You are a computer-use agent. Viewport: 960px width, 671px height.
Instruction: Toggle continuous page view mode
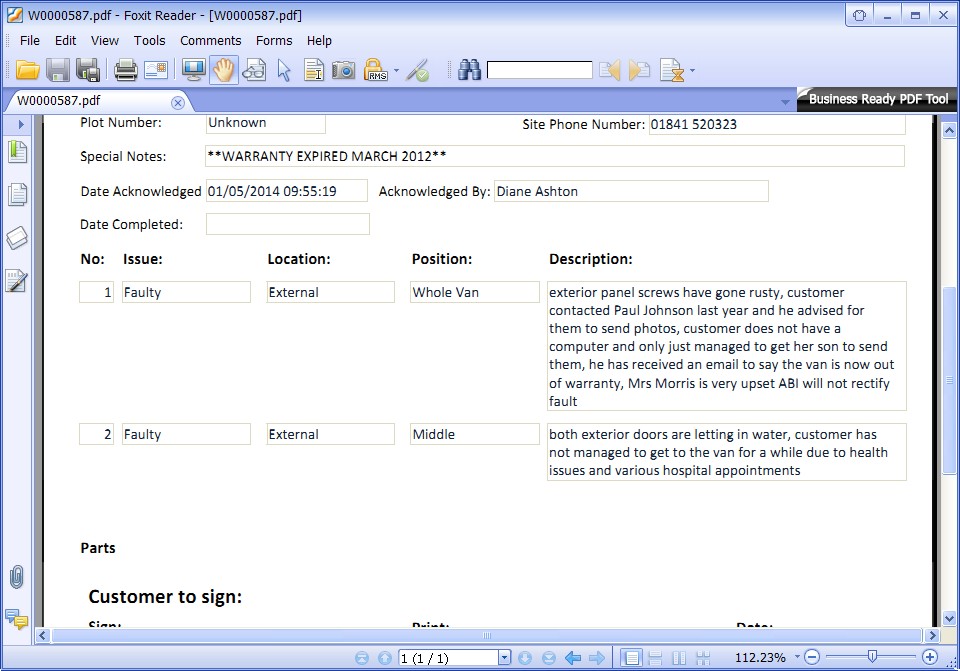[655, 657]
